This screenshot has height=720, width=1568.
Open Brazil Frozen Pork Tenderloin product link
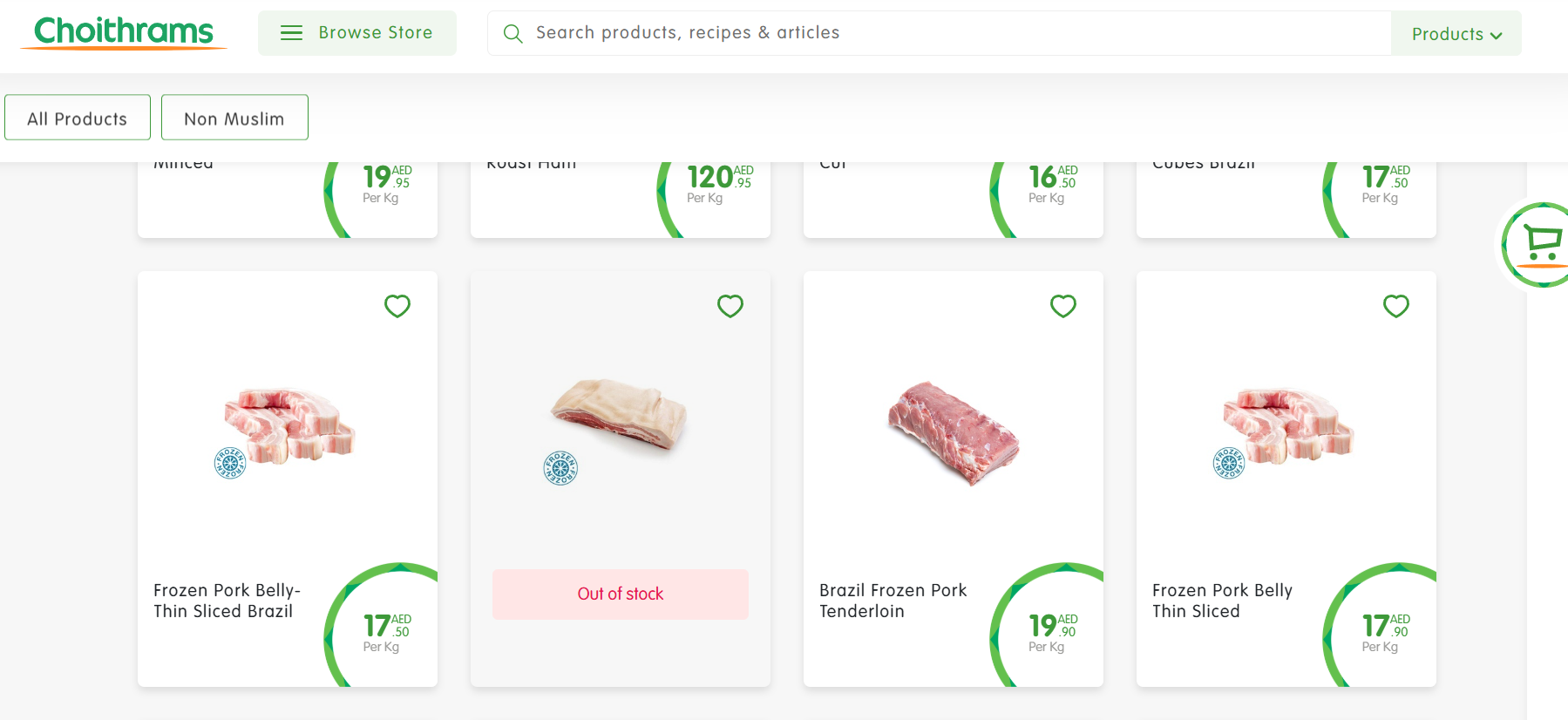[x=893, y=601]
